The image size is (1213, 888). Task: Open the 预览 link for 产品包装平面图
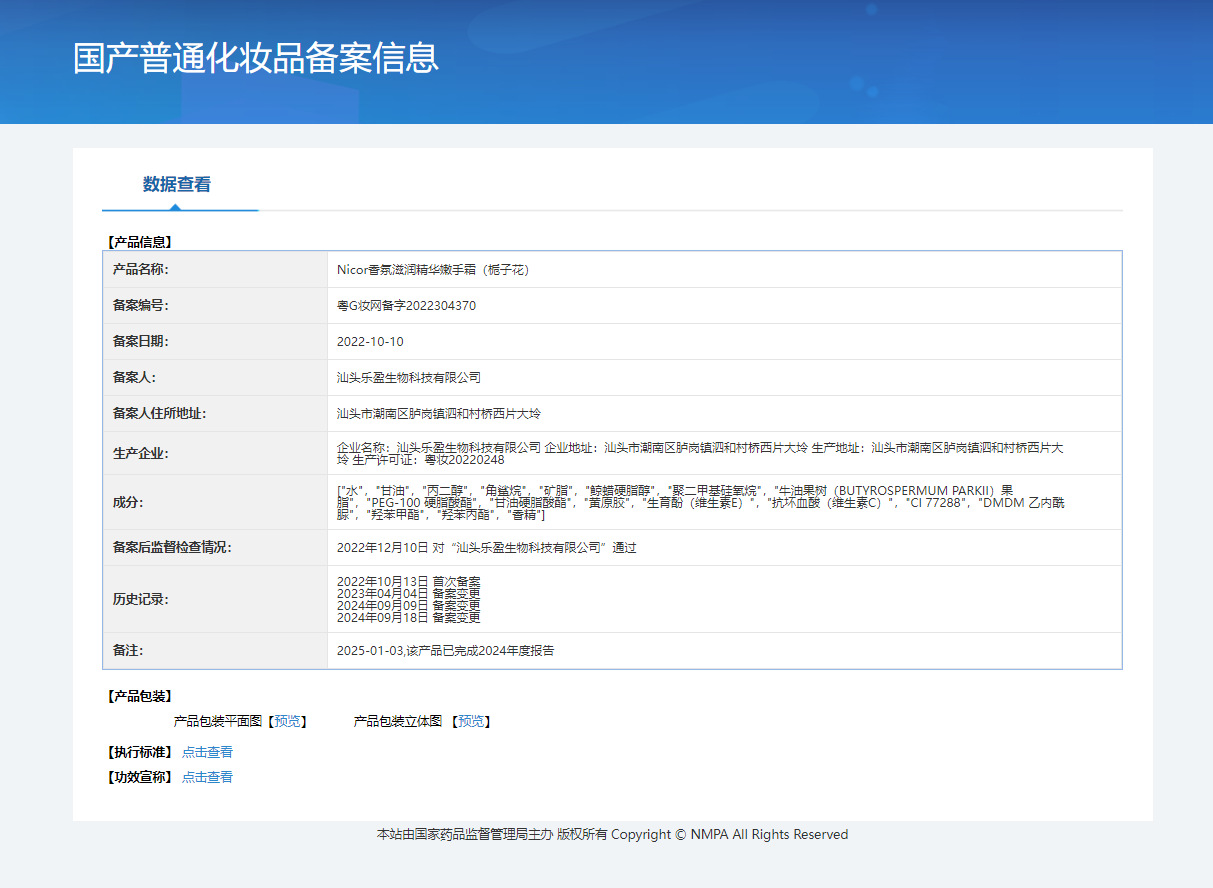[287, 721]
